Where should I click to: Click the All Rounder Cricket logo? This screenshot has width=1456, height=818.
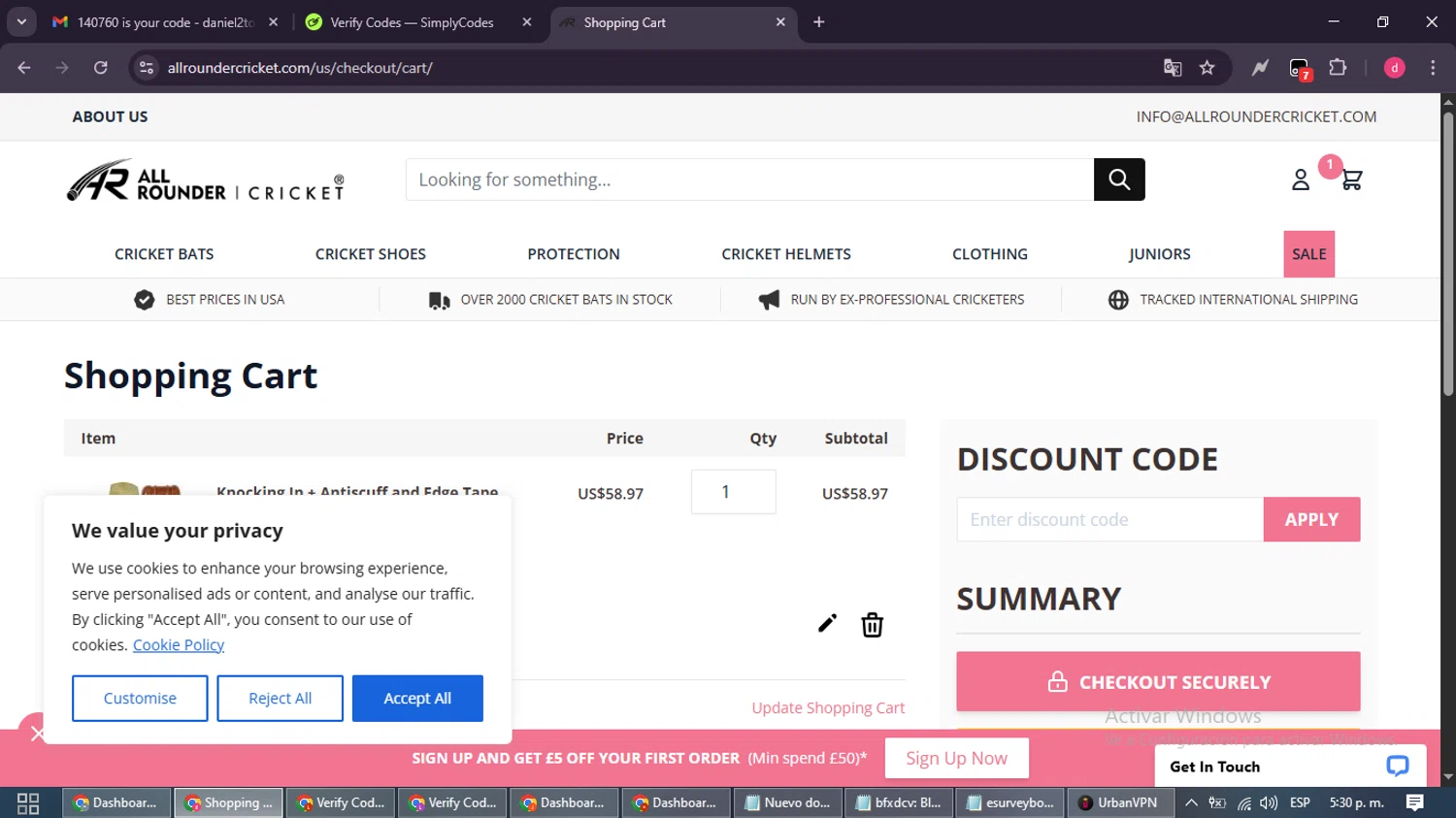tap(205, 180)
